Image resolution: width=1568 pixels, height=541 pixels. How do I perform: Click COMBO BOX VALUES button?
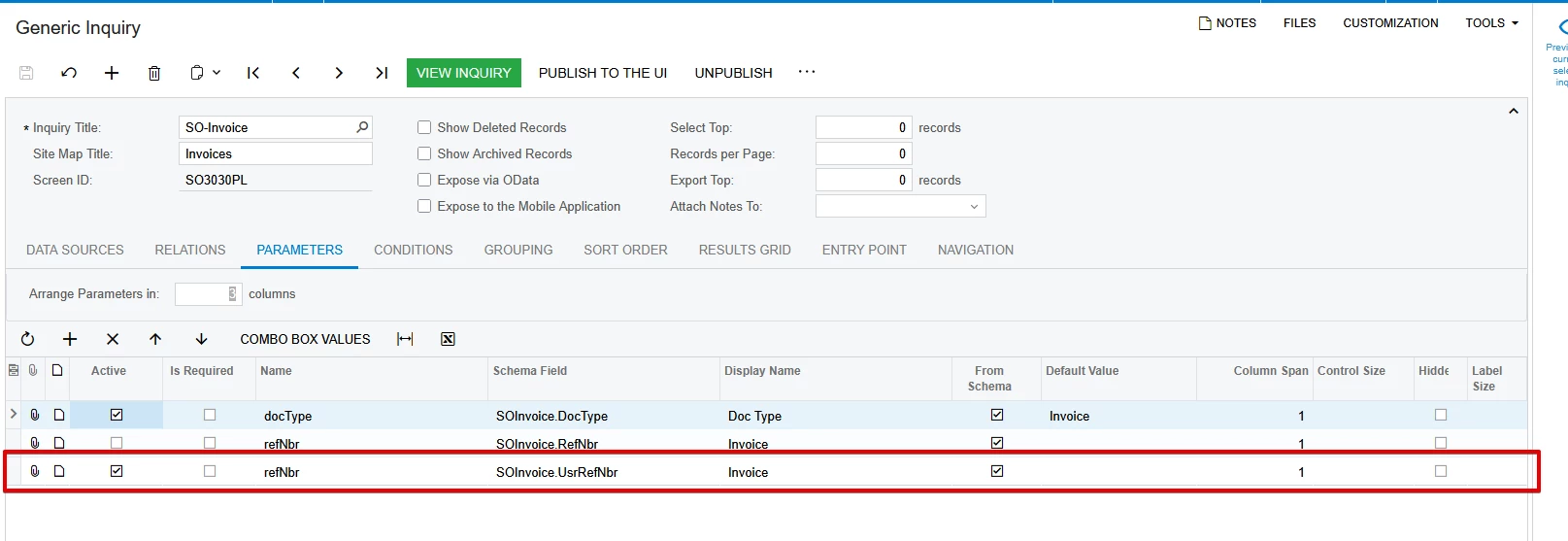click(x=305, y=339)
